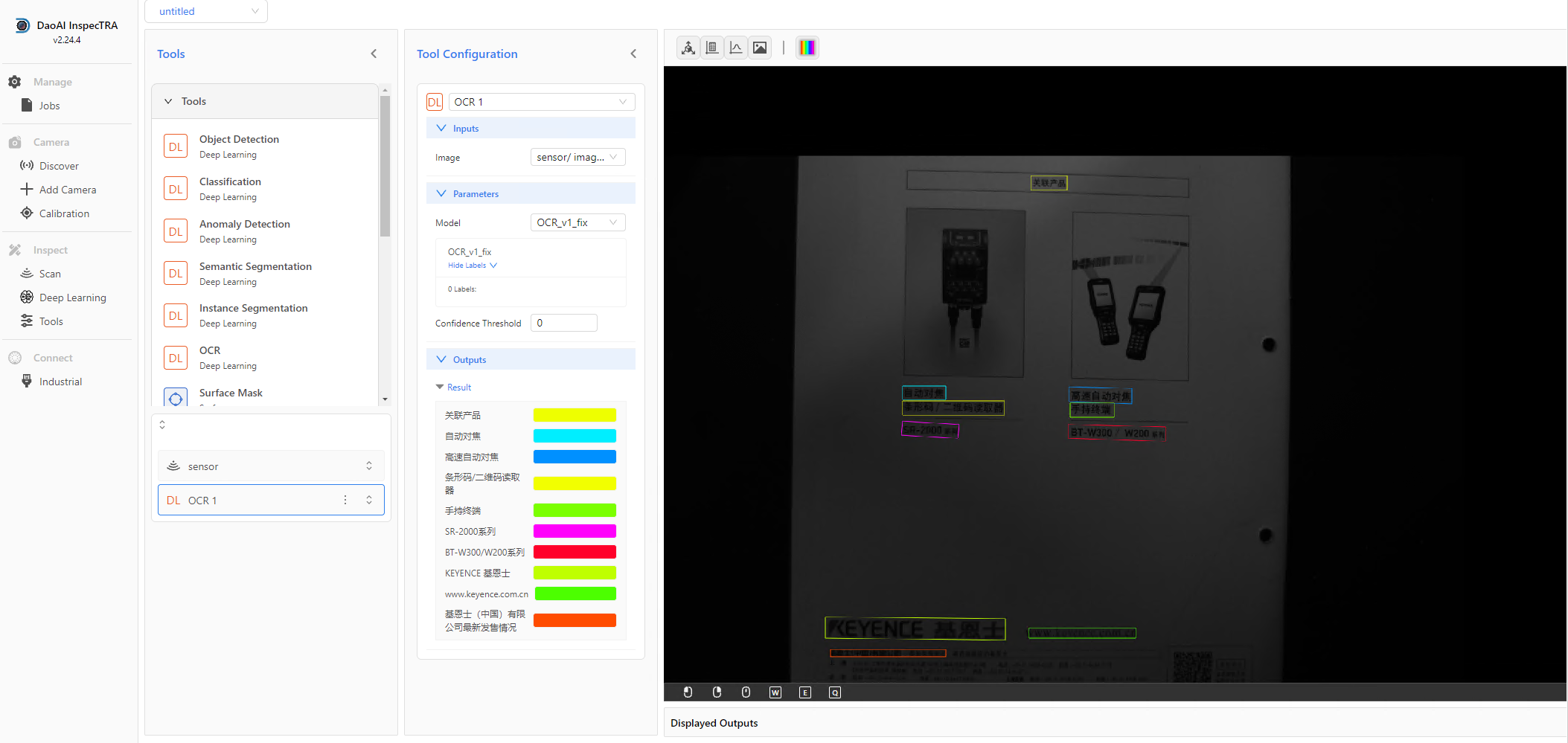
Task: Click the Tools list scrollbar down arrow
Action: 385,399
